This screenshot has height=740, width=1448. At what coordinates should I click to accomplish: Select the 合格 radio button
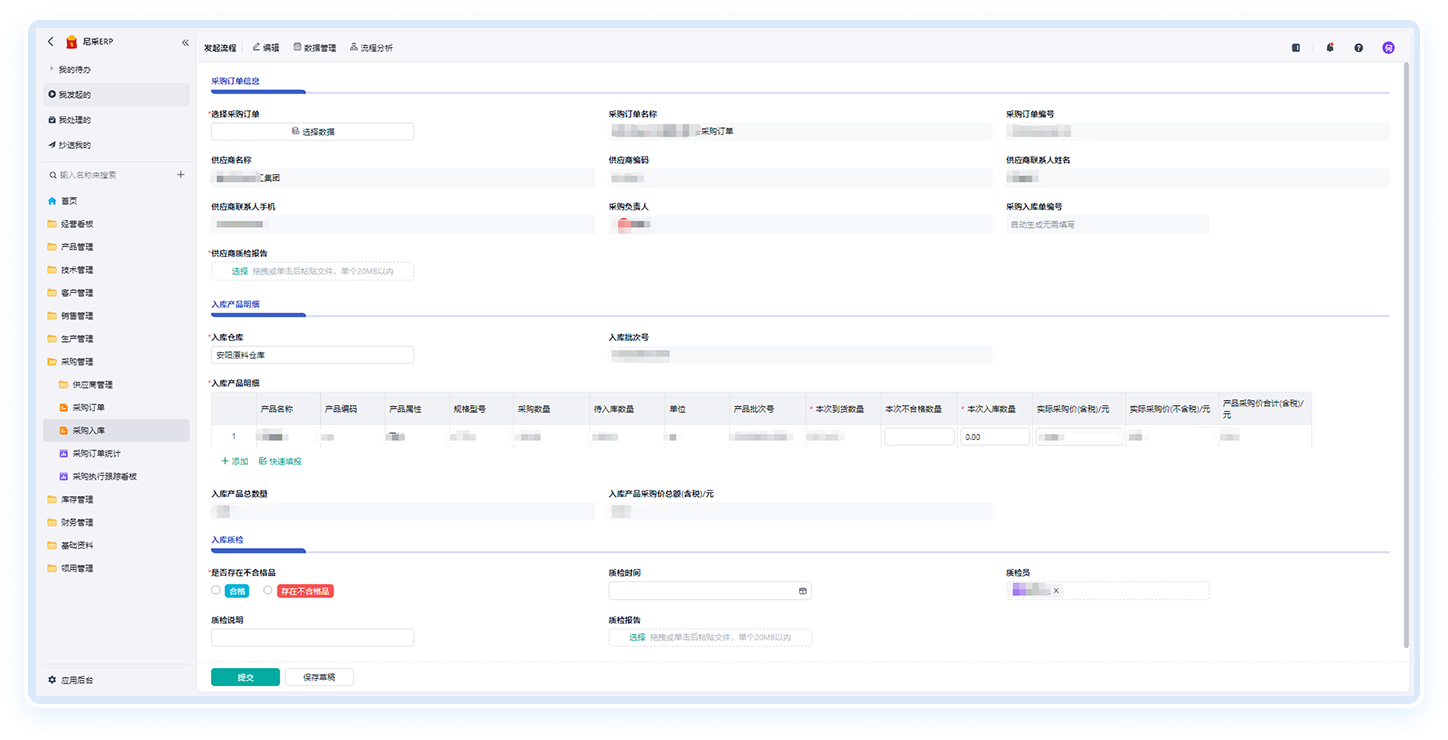click(216, 591)
